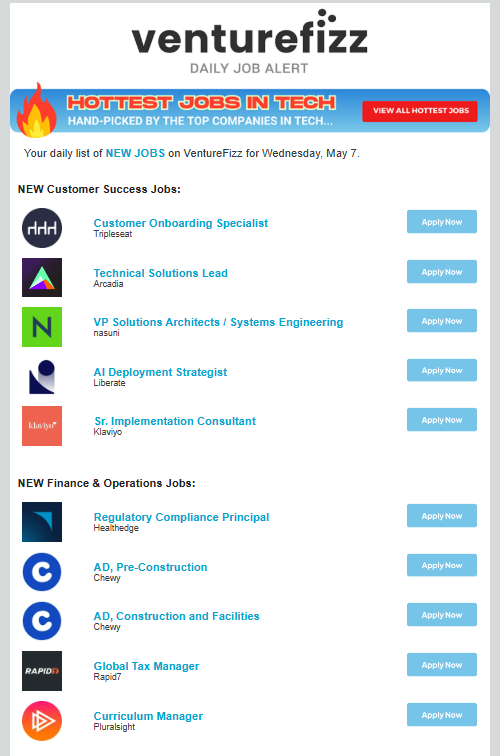Image resolution: width=500 pixels, height=756 pixels.
Task: Click View All Hottest Jobs button
Action: (x=420, y=111)
